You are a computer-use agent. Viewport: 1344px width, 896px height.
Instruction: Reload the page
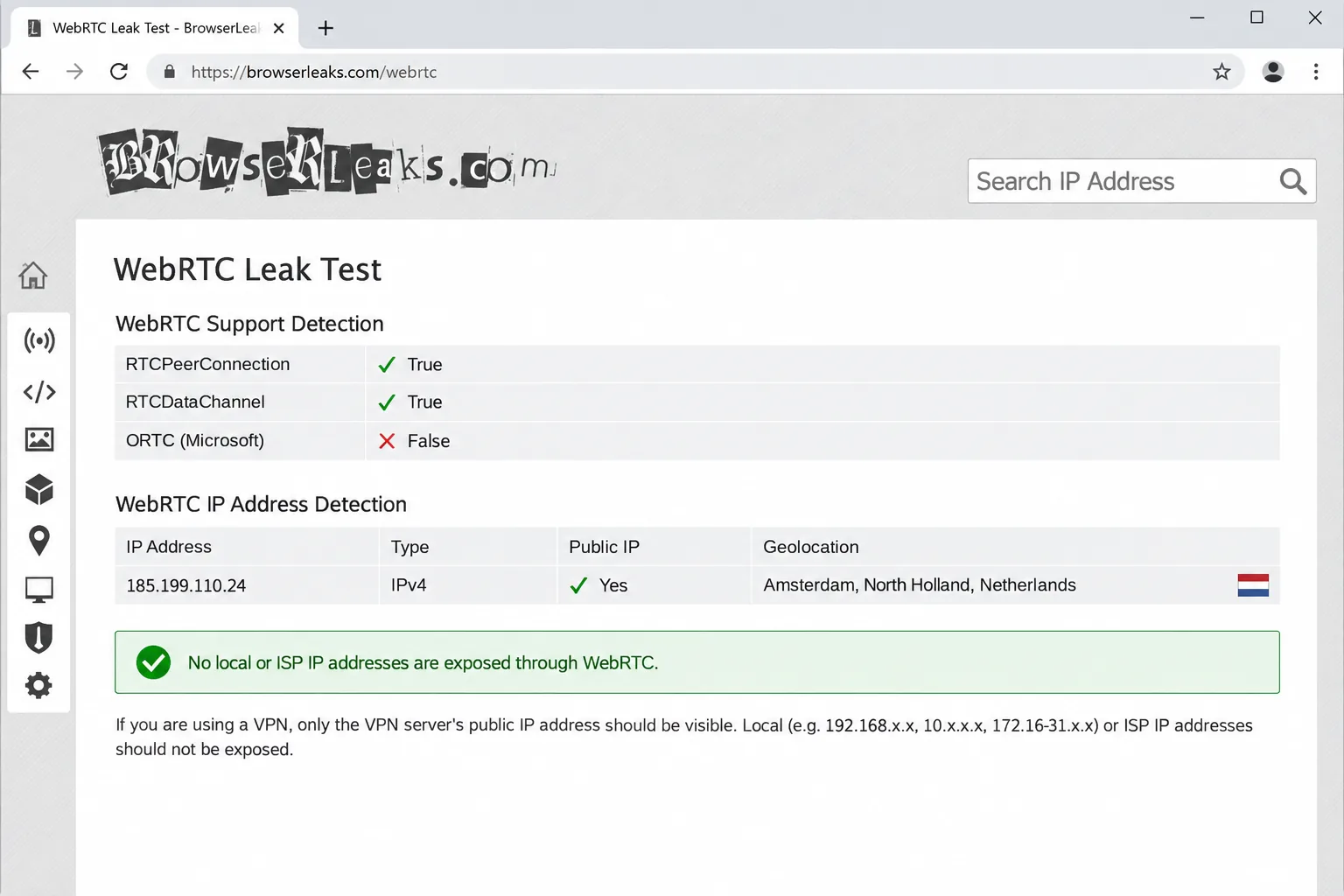(119, 72)
